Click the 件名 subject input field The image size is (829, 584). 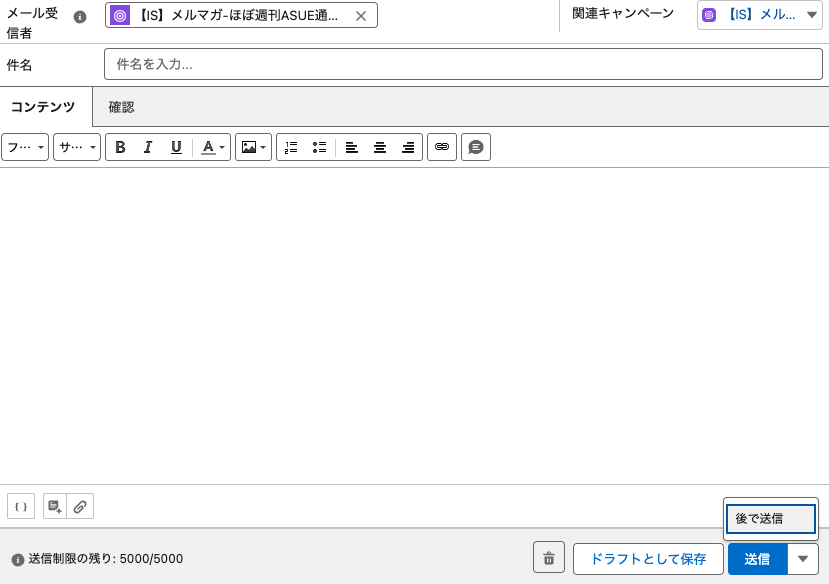[463, 64]
